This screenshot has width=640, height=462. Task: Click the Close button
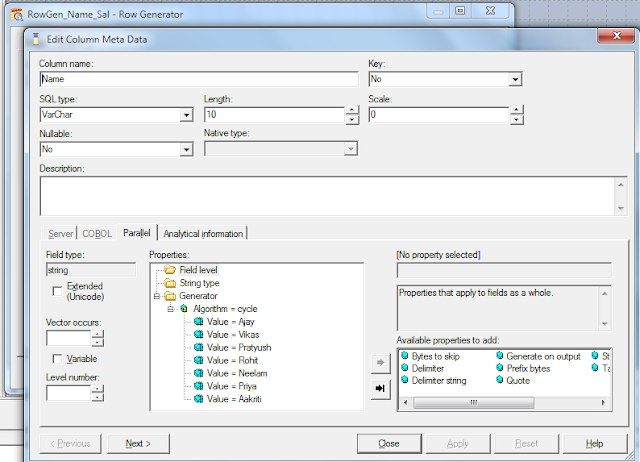[x=389, y=444]
